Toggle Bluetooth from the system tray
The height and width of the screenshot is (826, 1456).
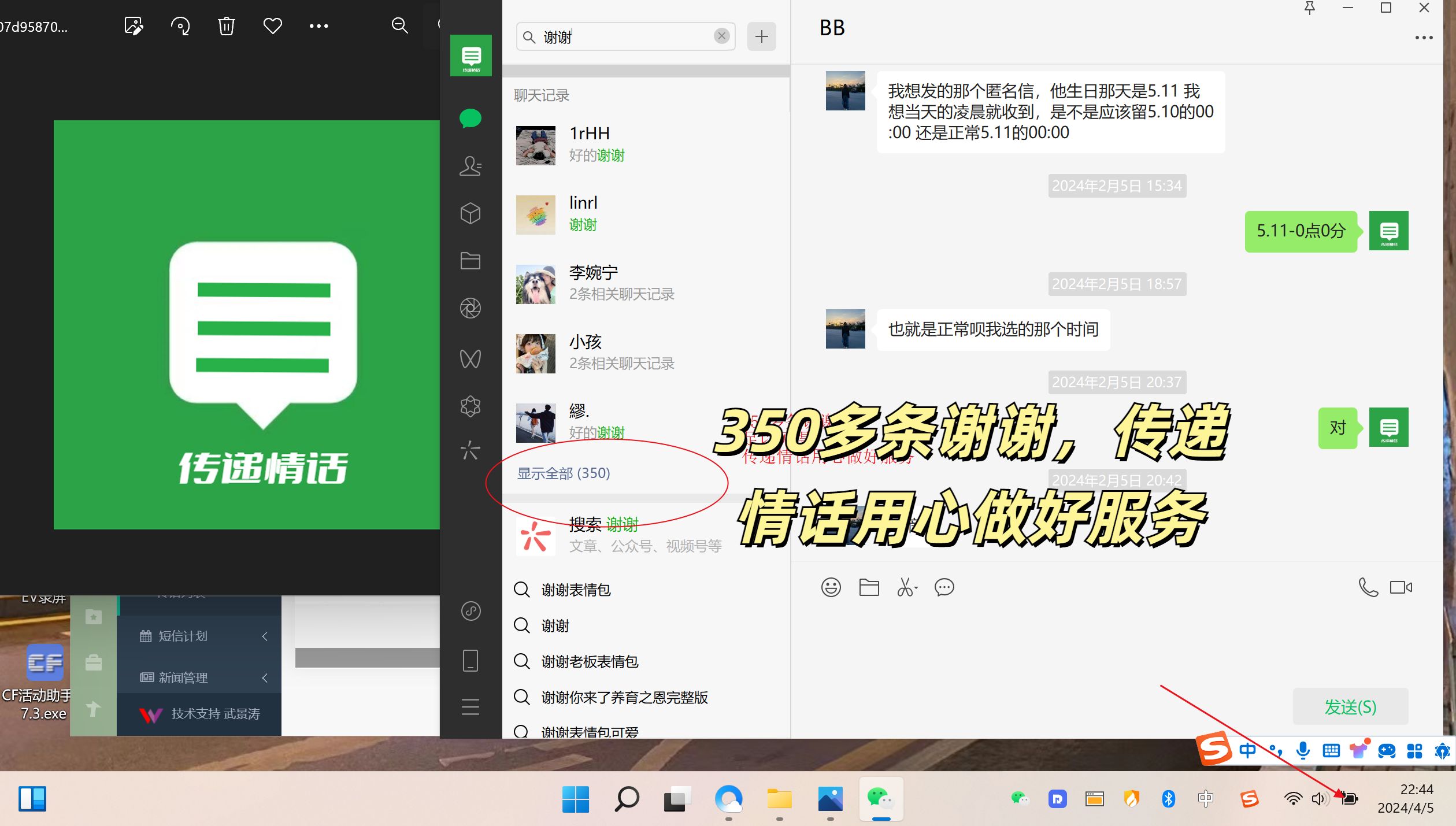pos(1169,798)
